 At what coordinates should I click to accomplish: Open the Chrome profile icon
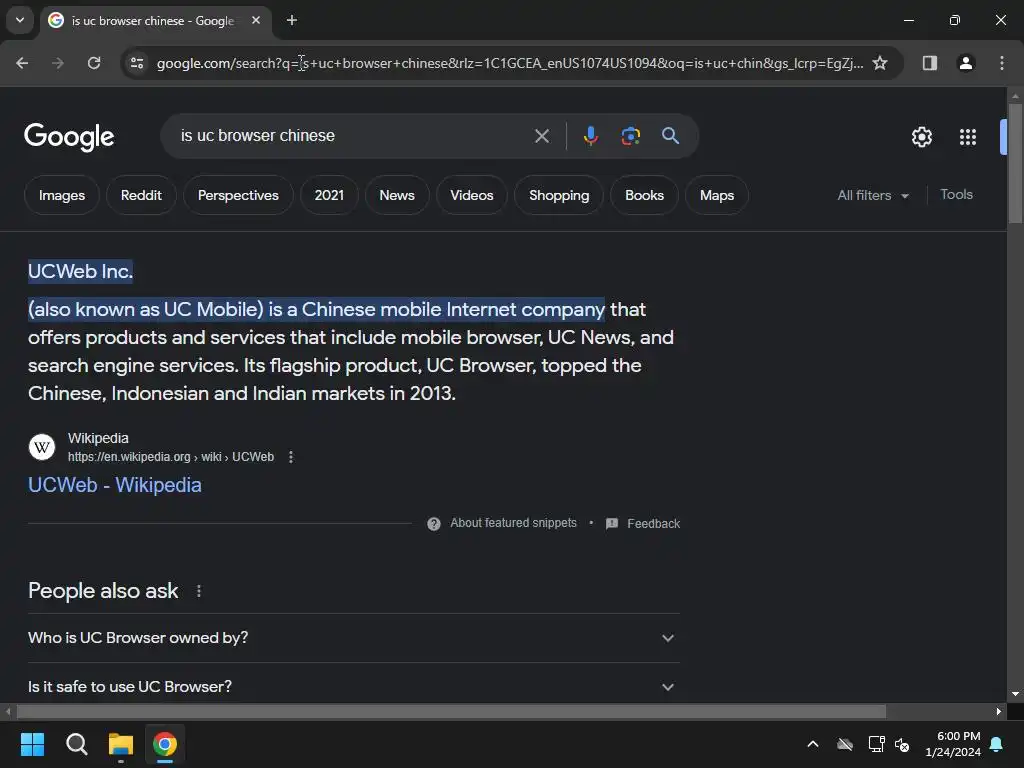pyautogui.click(x=966, y=63)
